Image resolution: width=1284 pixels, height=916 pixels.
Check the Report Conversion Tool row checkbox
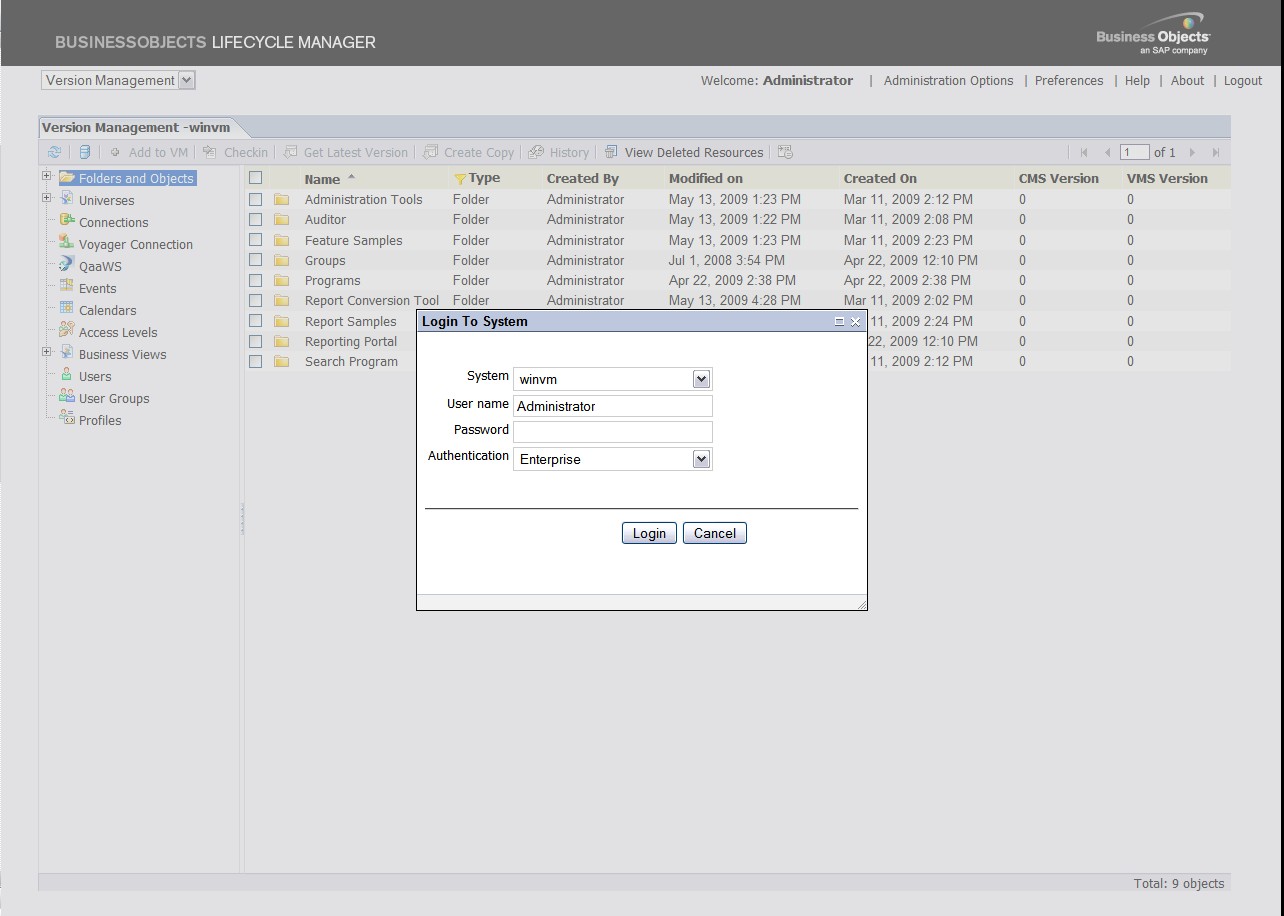pyautogui.click(x=255, y=300)
